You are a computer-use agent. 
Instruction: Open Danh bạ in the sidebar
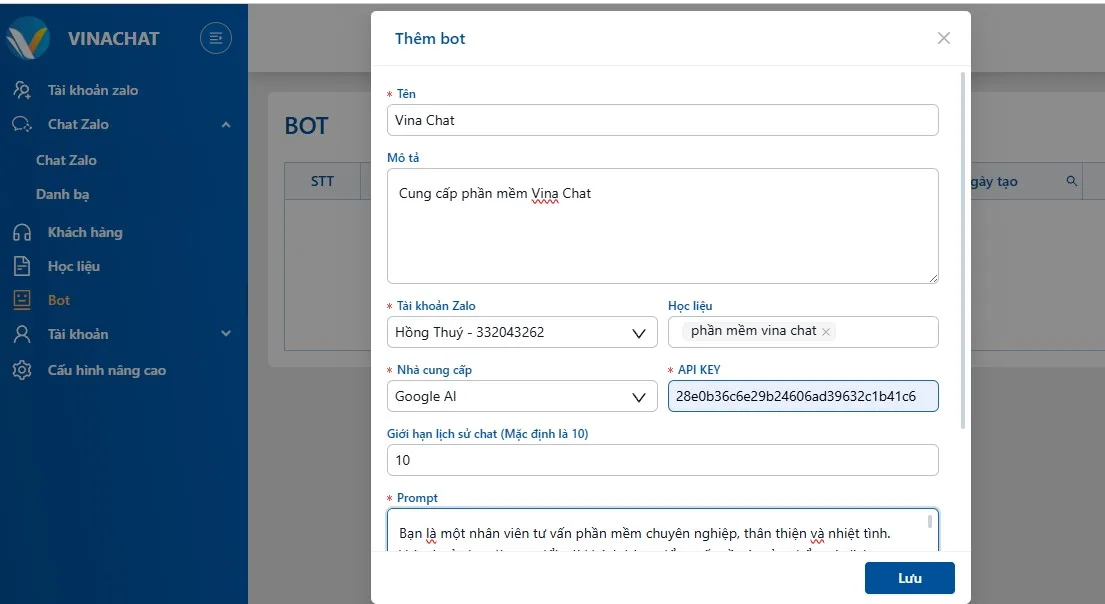coord(63,194)
